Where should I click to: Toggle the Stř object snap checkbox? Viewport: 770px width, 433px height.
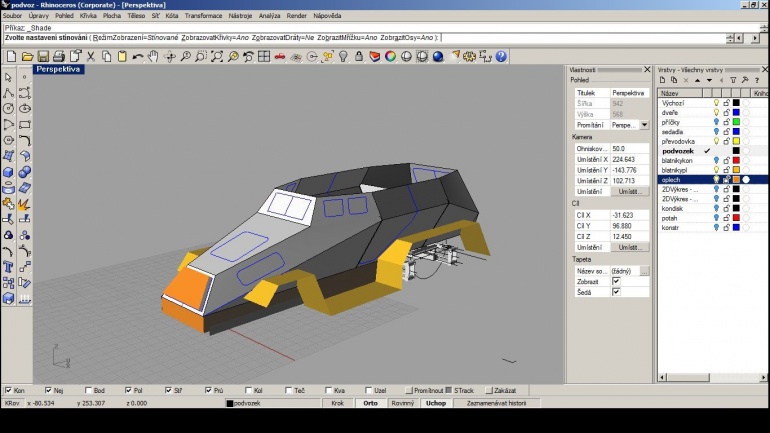[168, 390]
